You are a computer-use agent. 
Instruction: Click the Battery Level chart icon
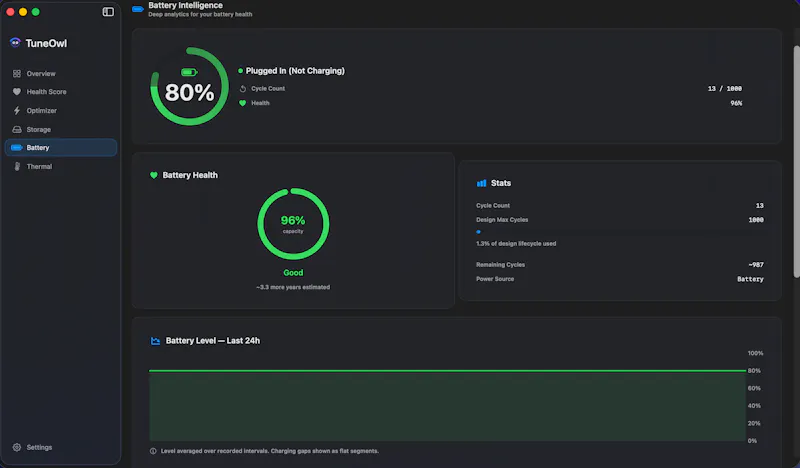pos(156,340)
